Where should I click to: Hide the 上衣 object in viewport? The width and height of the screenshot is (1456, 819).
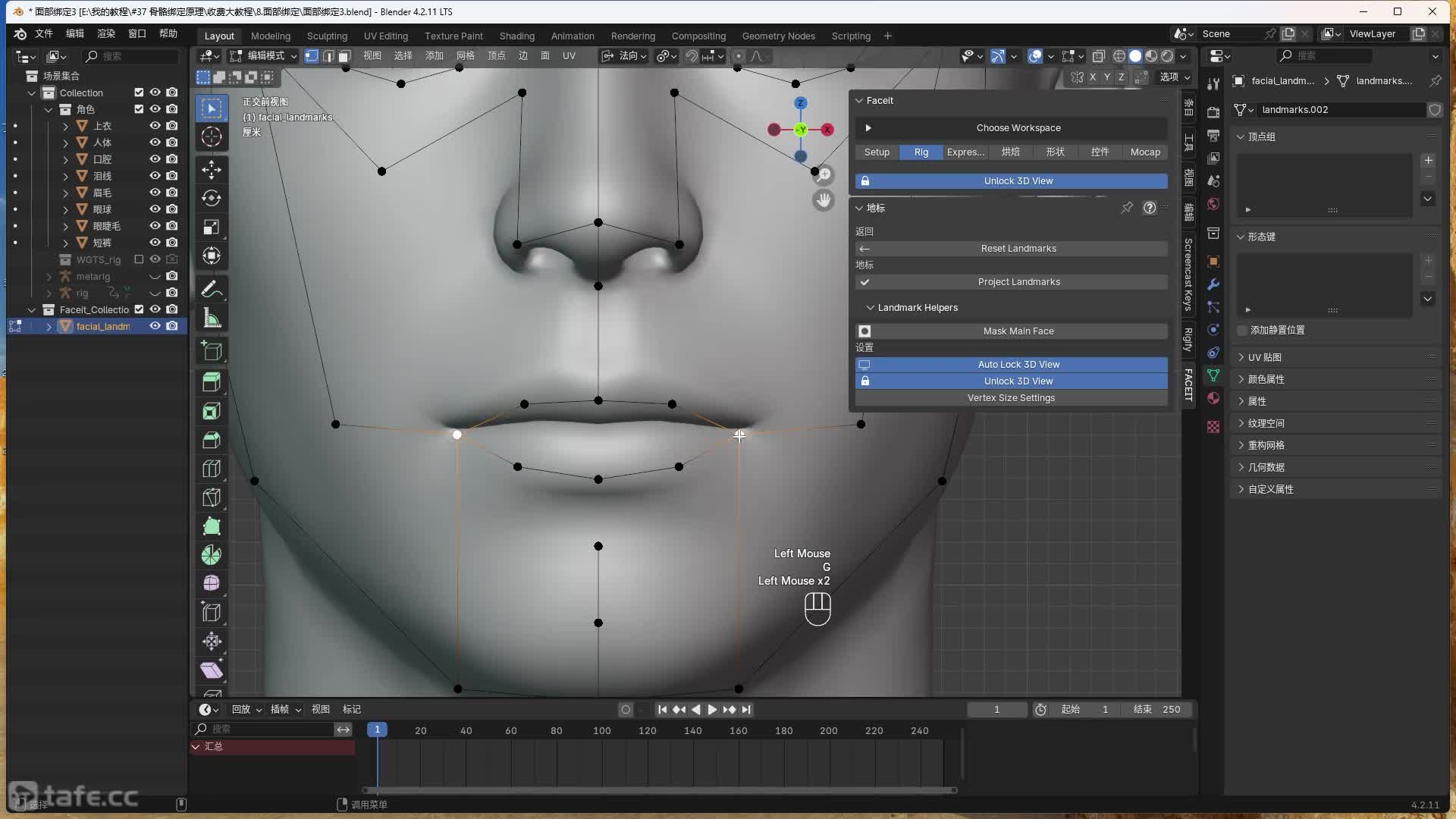coord(155,126)
